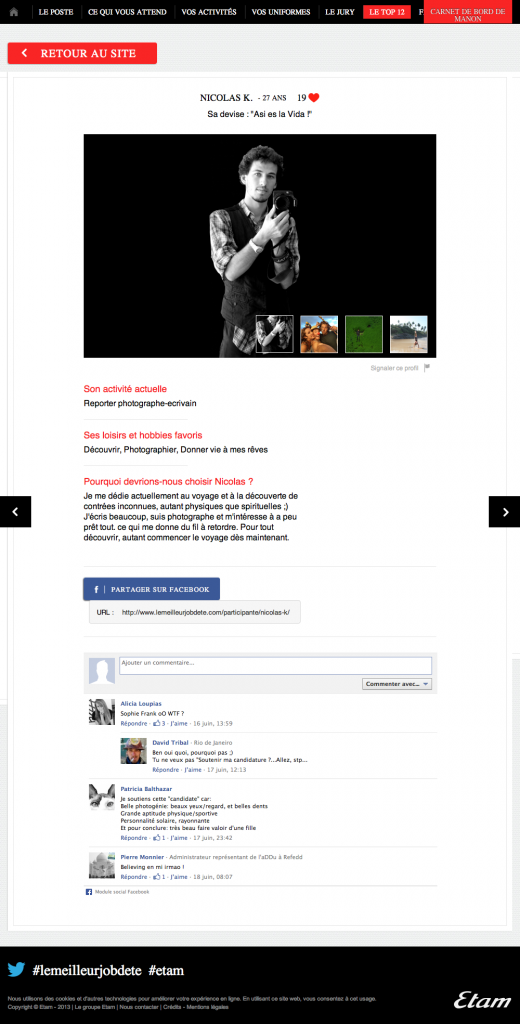Select the green field photo thumbnail
Viewport: 520px width, 1024px height.
364,334
